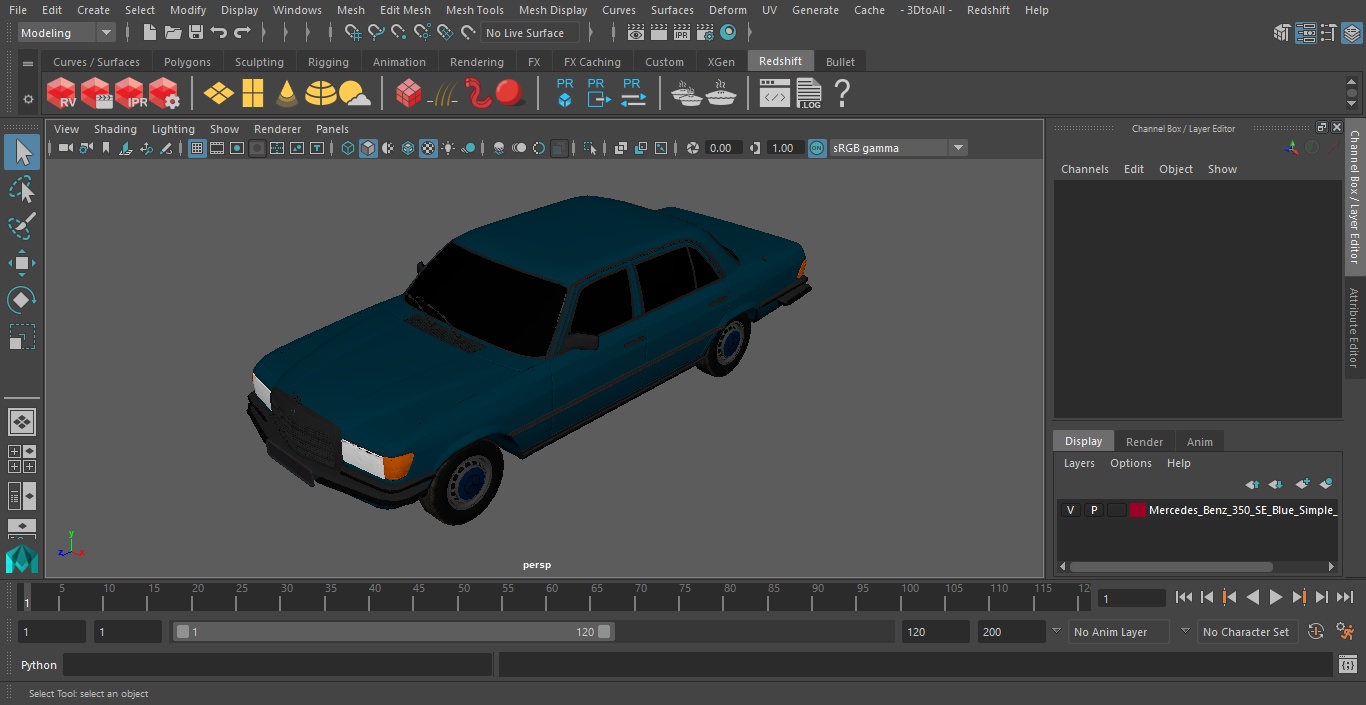This screenshot has width=1366, height=705.
Task: Open Redshift help question mark icon
Action: point(842,94)
